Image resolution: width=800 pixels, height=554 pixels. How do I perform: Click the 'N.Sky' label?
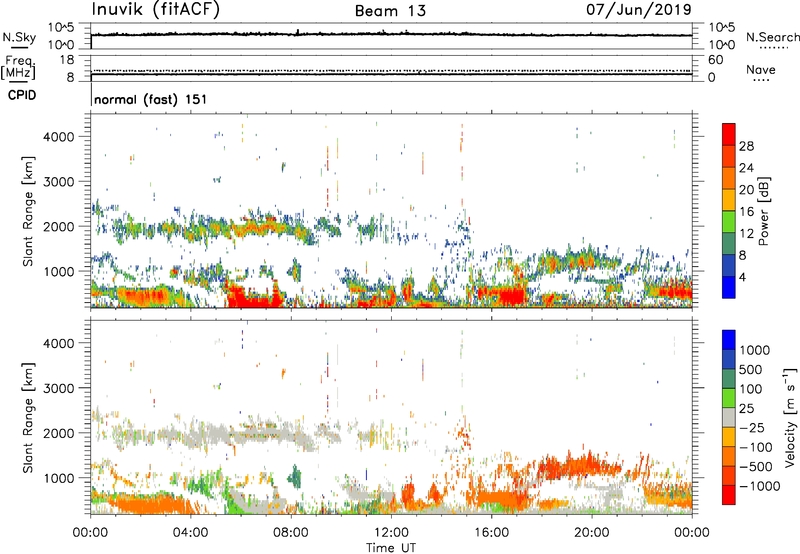click(19, 37)
